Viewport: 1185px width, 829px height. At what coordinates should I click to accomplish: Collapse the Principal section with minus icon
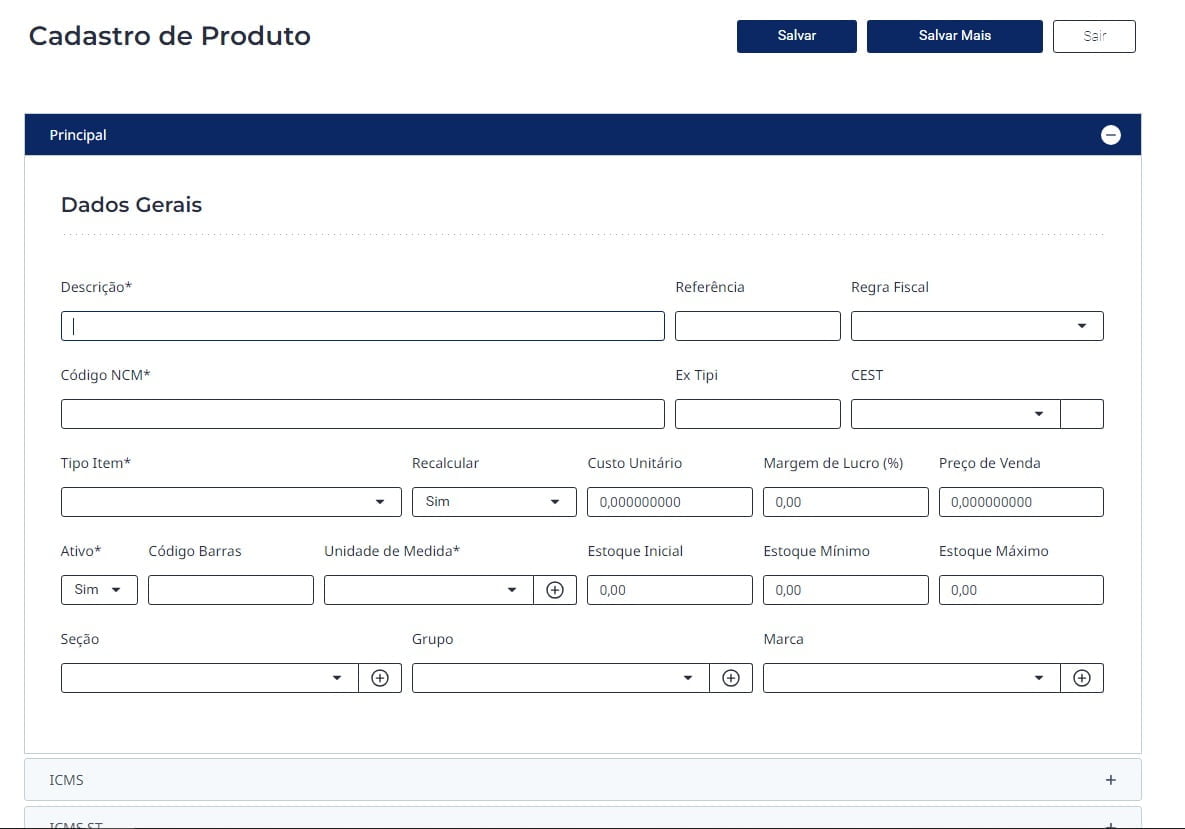click(1110, 135)
